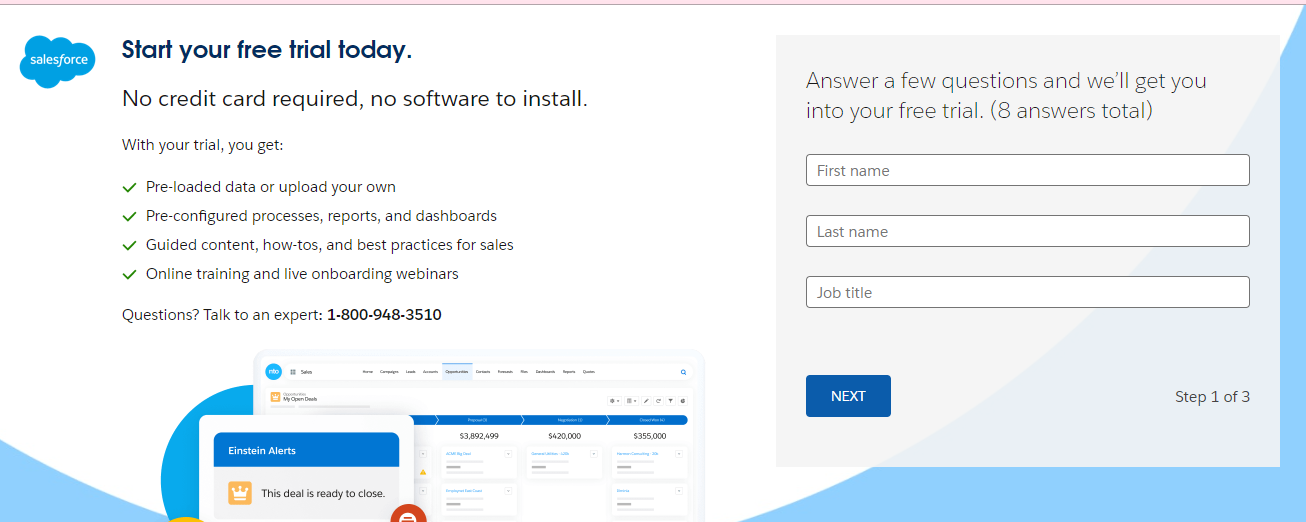This screenshot has height=522, width=1306.
Task: Click the Opportunities tab in the preview
Action: pyautogui.click(x=457, y=372)
